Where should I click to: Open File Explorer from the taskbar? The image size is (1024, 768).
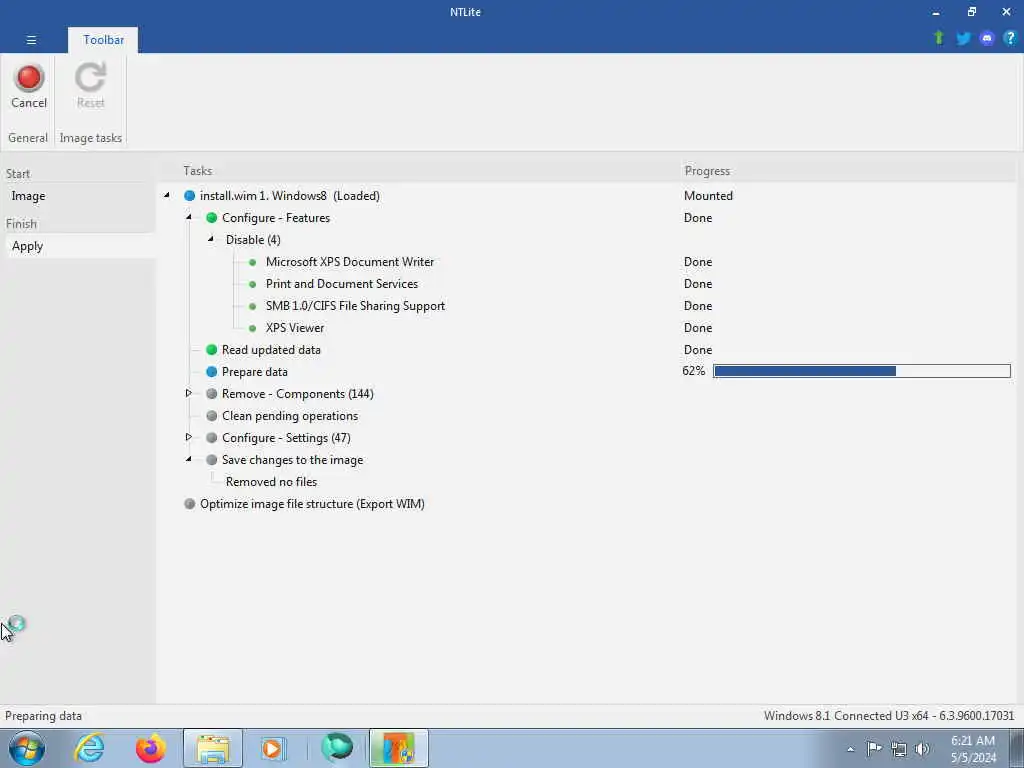(213, 748)
